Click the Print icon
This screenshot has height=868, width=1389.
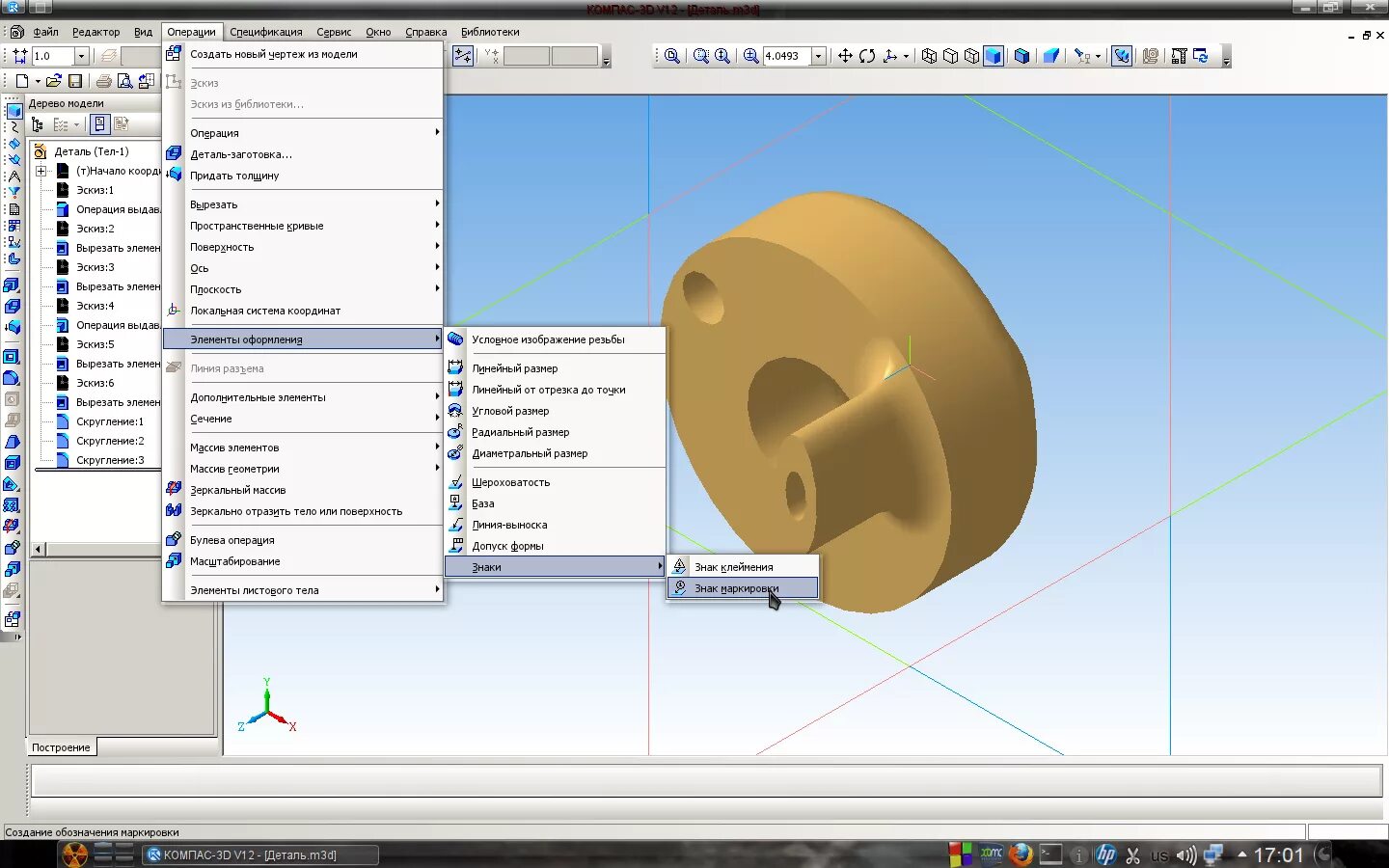[103, 81]
